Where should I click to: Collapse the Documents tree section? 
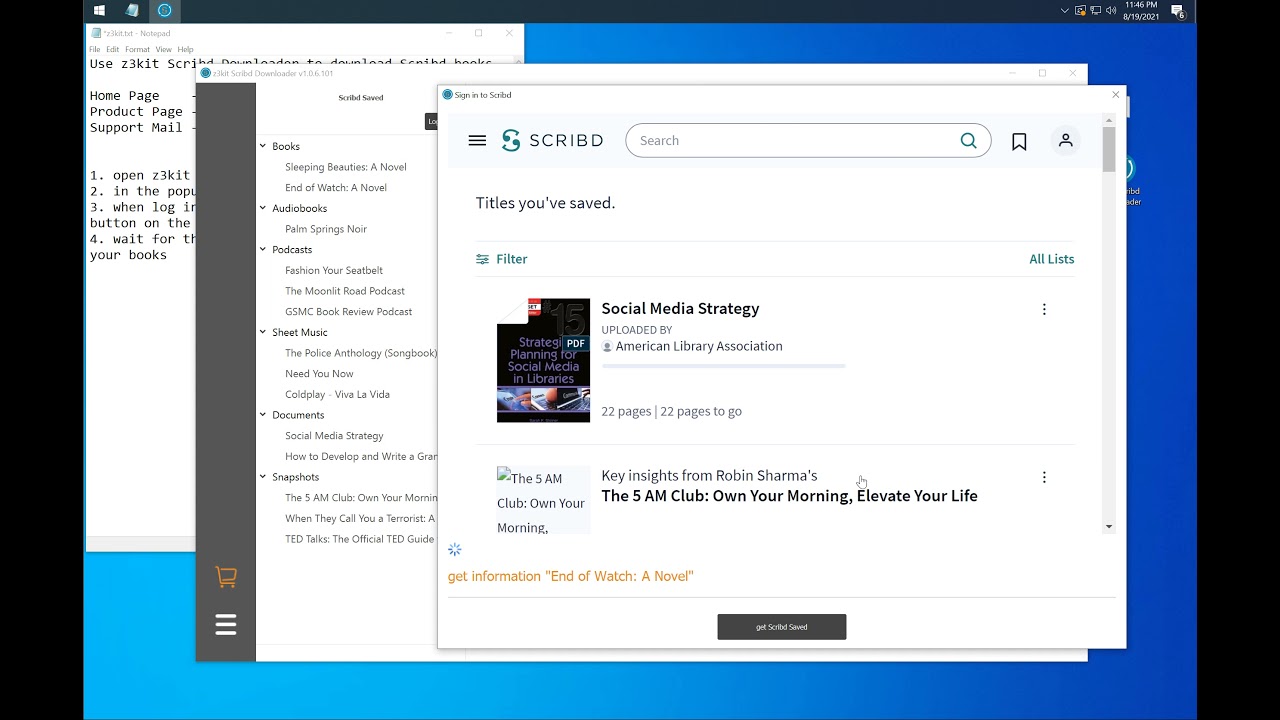(263, 415)
